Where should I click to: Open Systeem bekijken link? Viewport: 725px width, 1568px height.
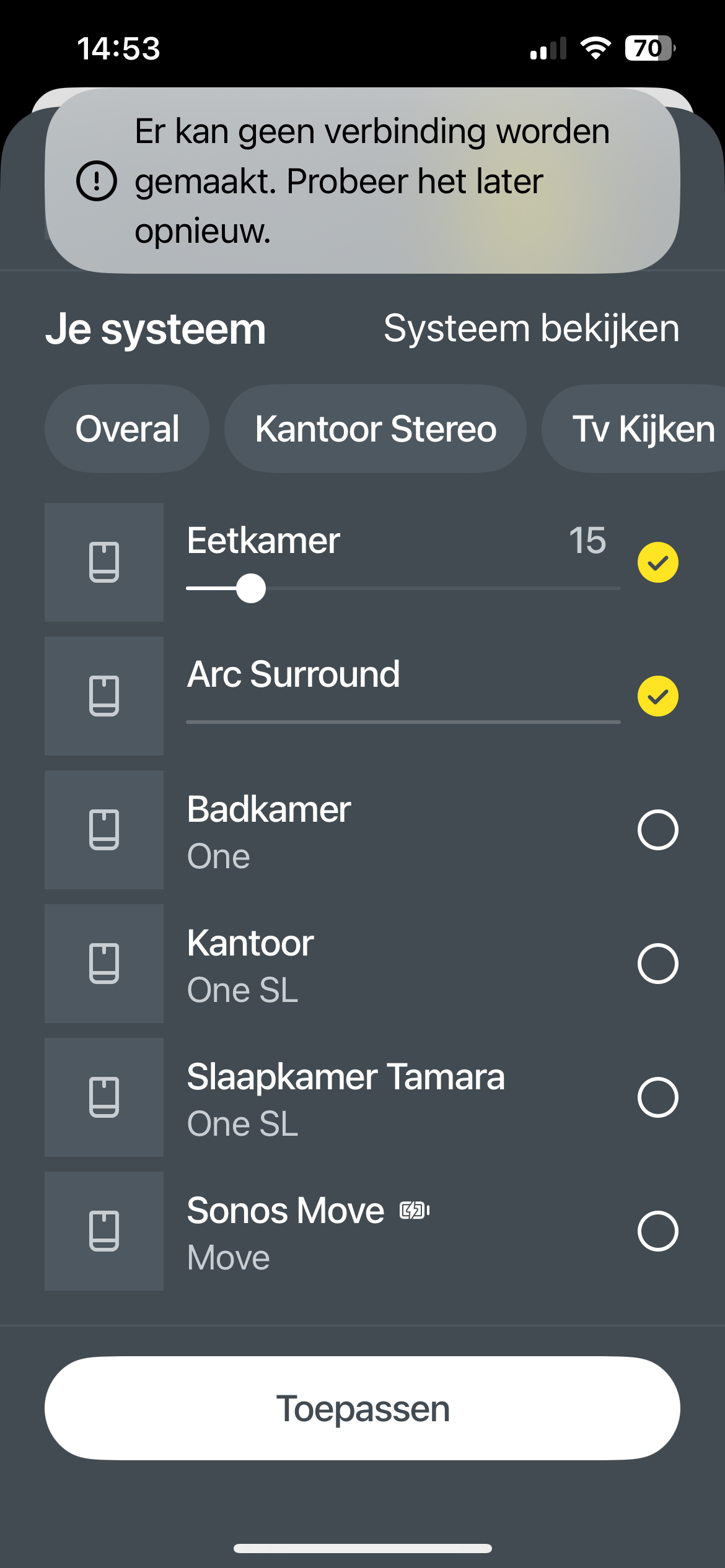tap(532, 328)
